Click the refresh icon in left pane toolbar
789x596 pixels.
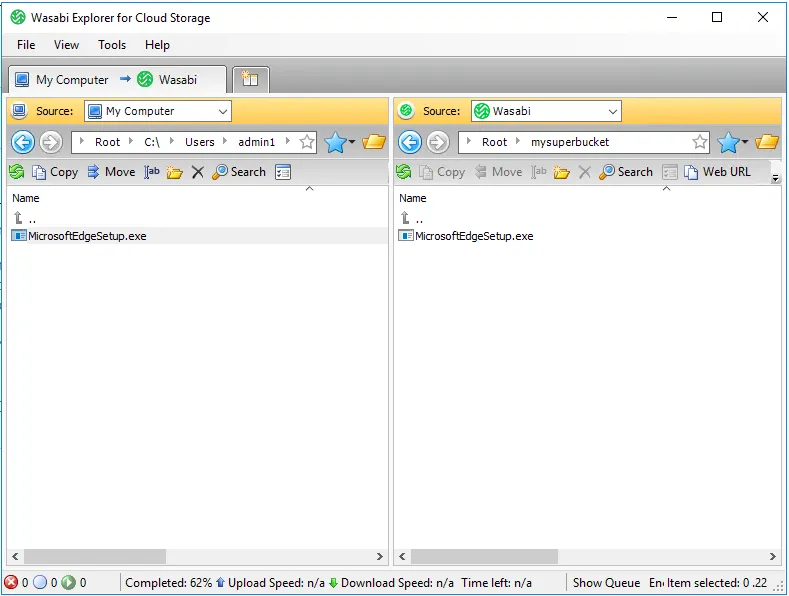click(17, 172)
